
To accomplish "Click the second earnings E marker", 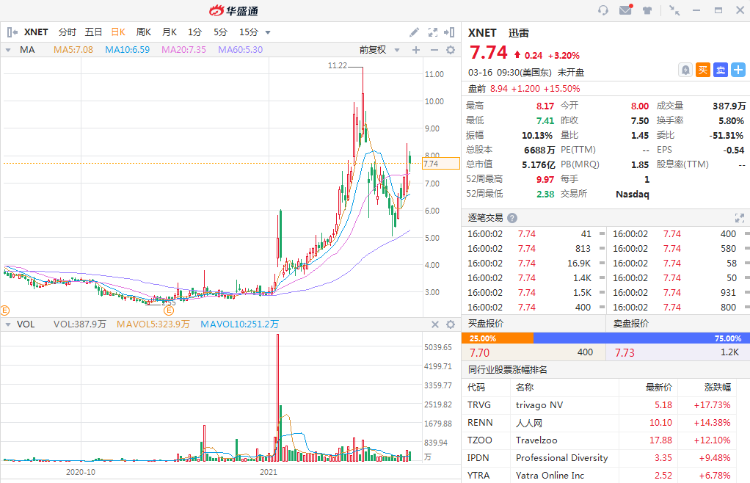I will (169, 310).
